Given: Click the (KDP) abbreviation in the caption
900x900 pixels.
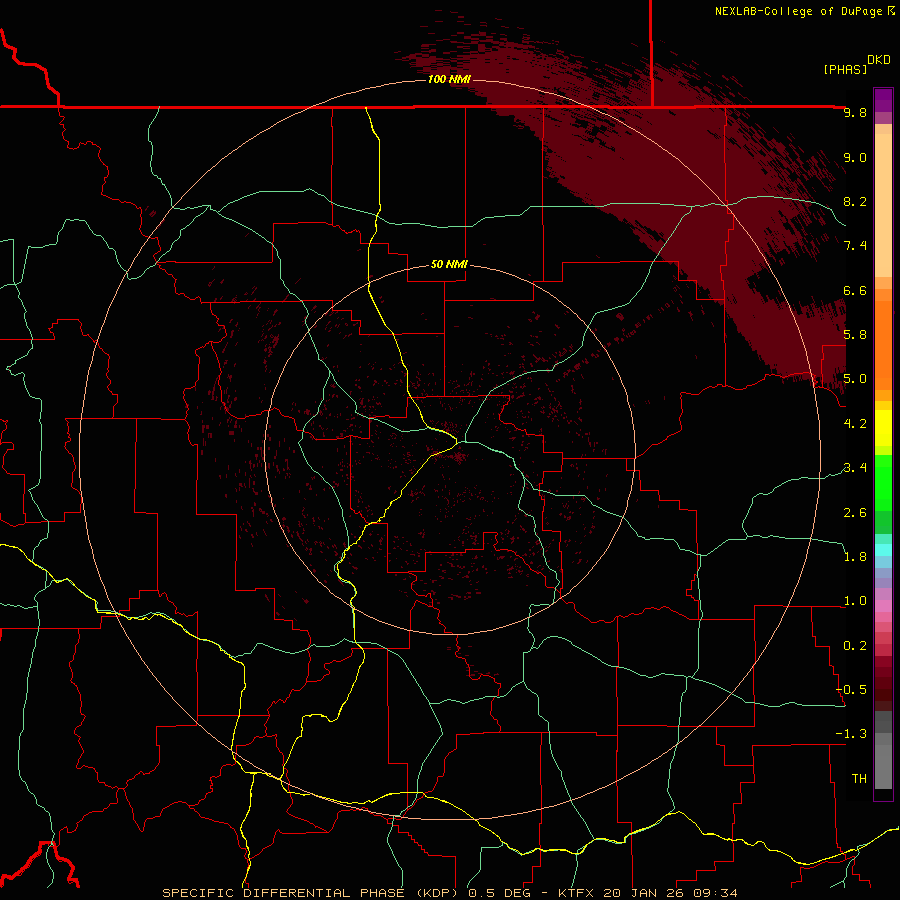Looking at the screenshot, I should pos(438,893).
